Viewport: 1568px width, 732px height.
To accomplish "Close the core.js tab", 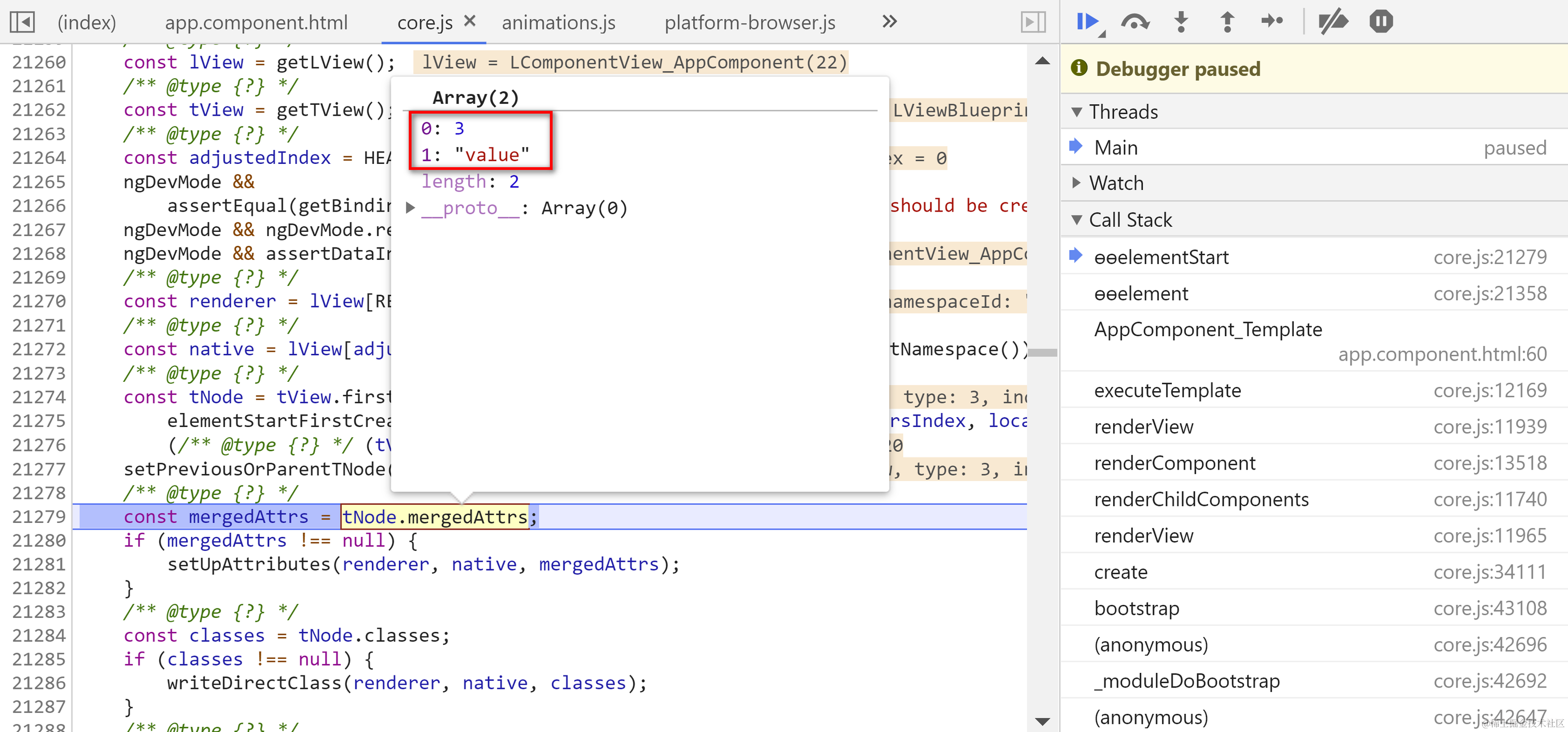I will click(x=469, y=21).
